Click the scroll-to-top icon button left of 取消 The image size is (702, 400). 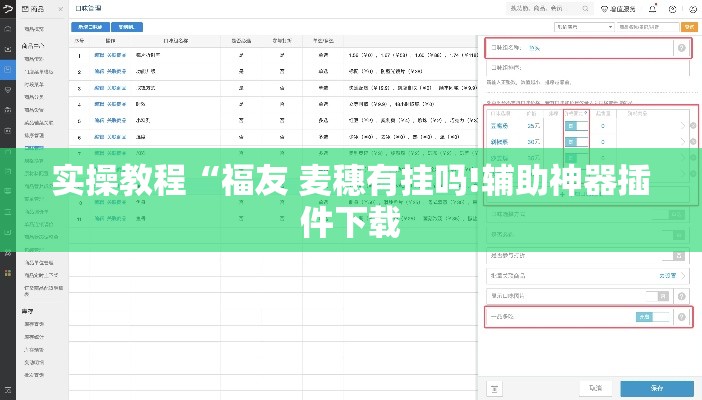[x=494, y=388]
